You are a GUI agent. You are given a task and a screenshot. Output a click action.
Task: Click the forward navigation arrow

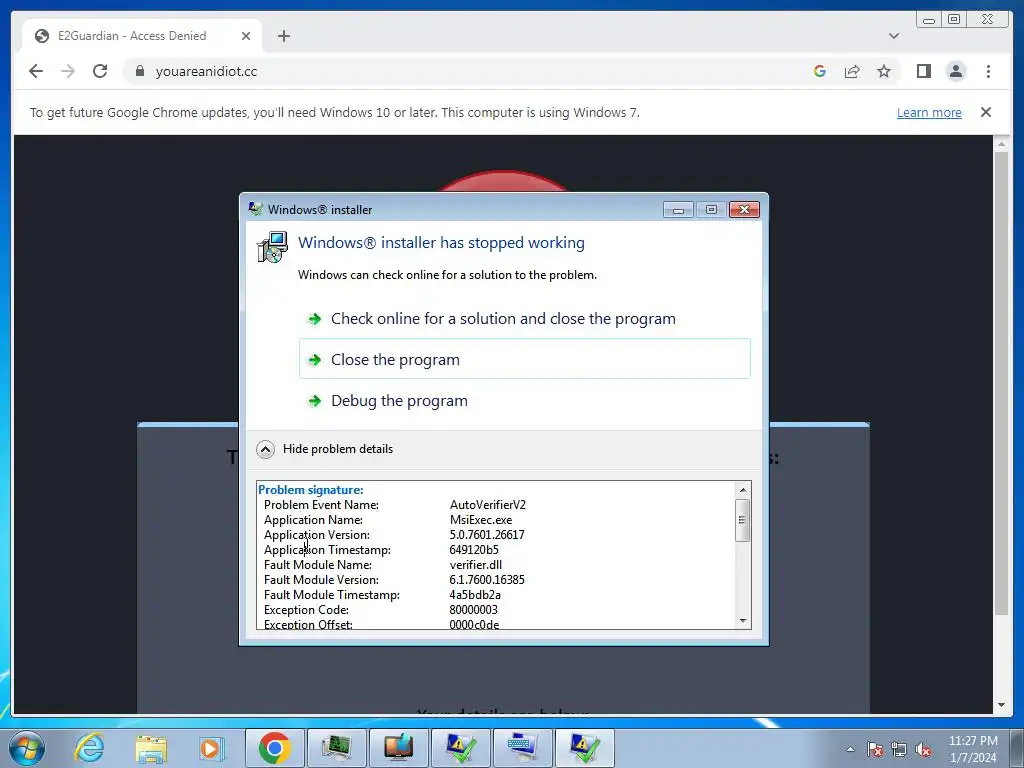[68, 71]
